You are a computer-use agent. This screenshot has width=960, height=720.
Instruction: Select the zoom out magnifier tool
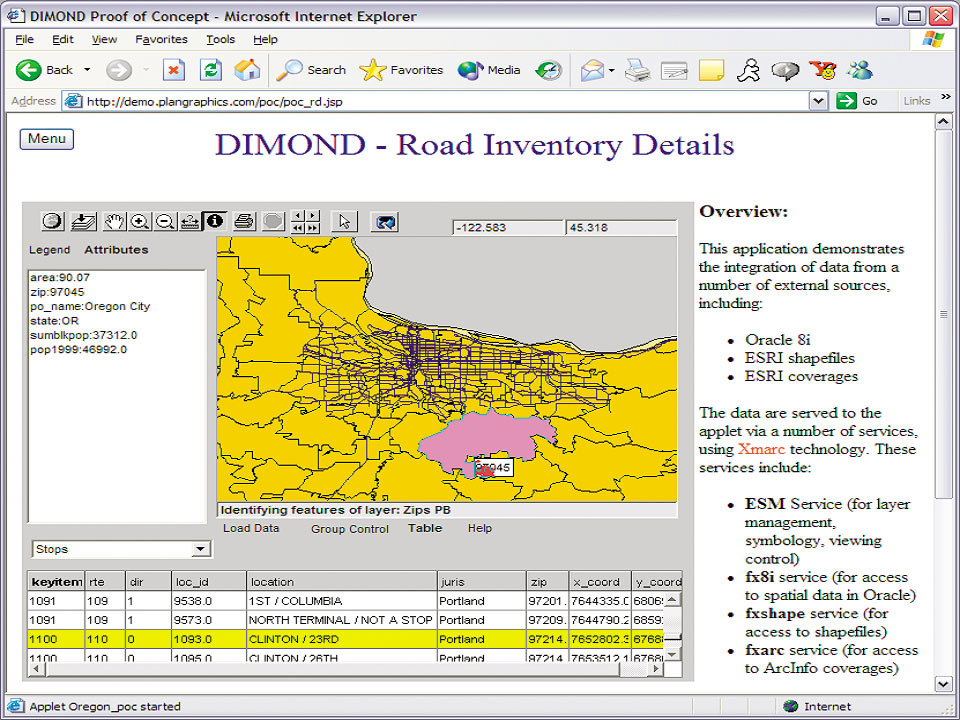[x=165, y=221]
